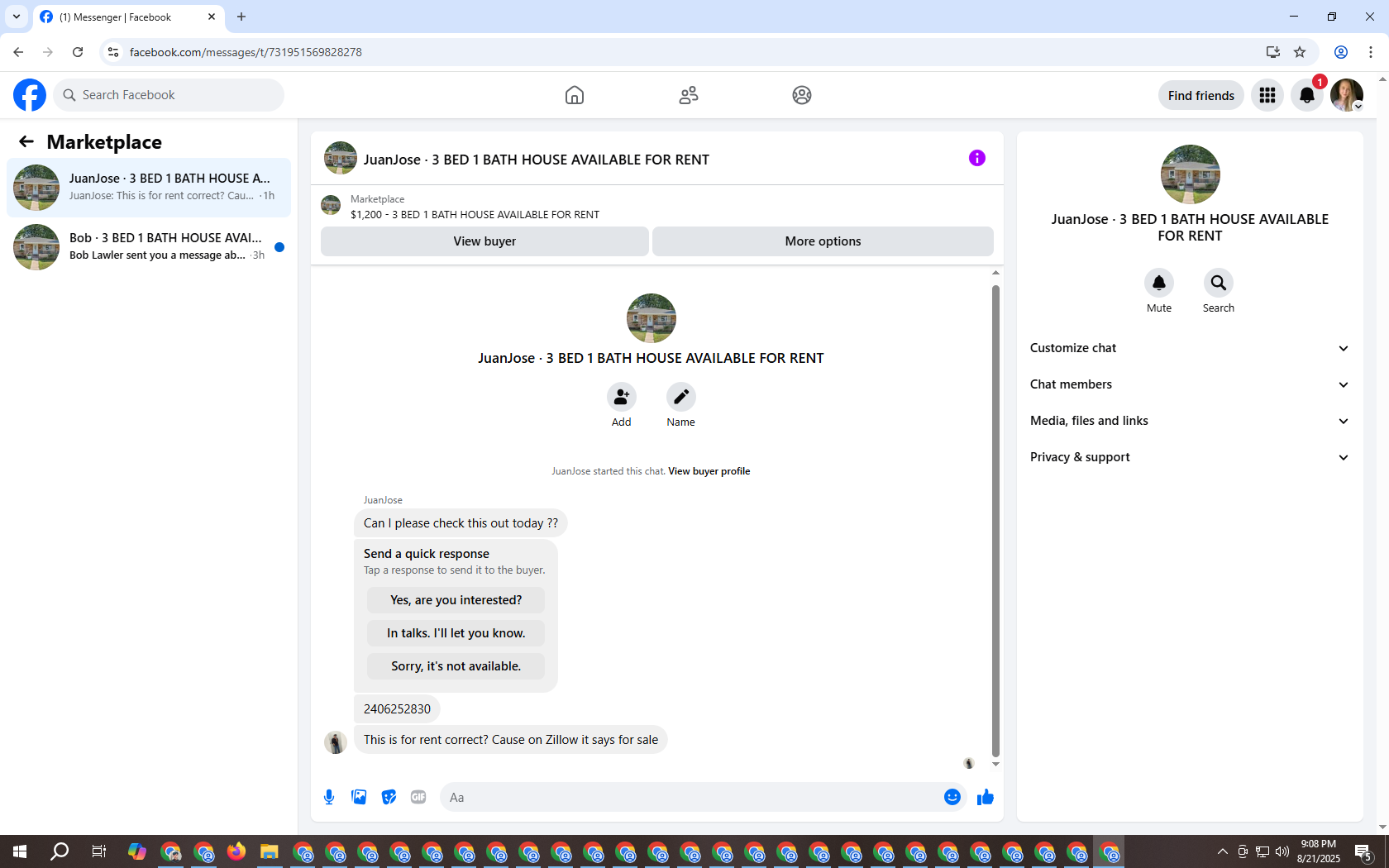Open the Windows notification center

click(x=1363, y=851)
